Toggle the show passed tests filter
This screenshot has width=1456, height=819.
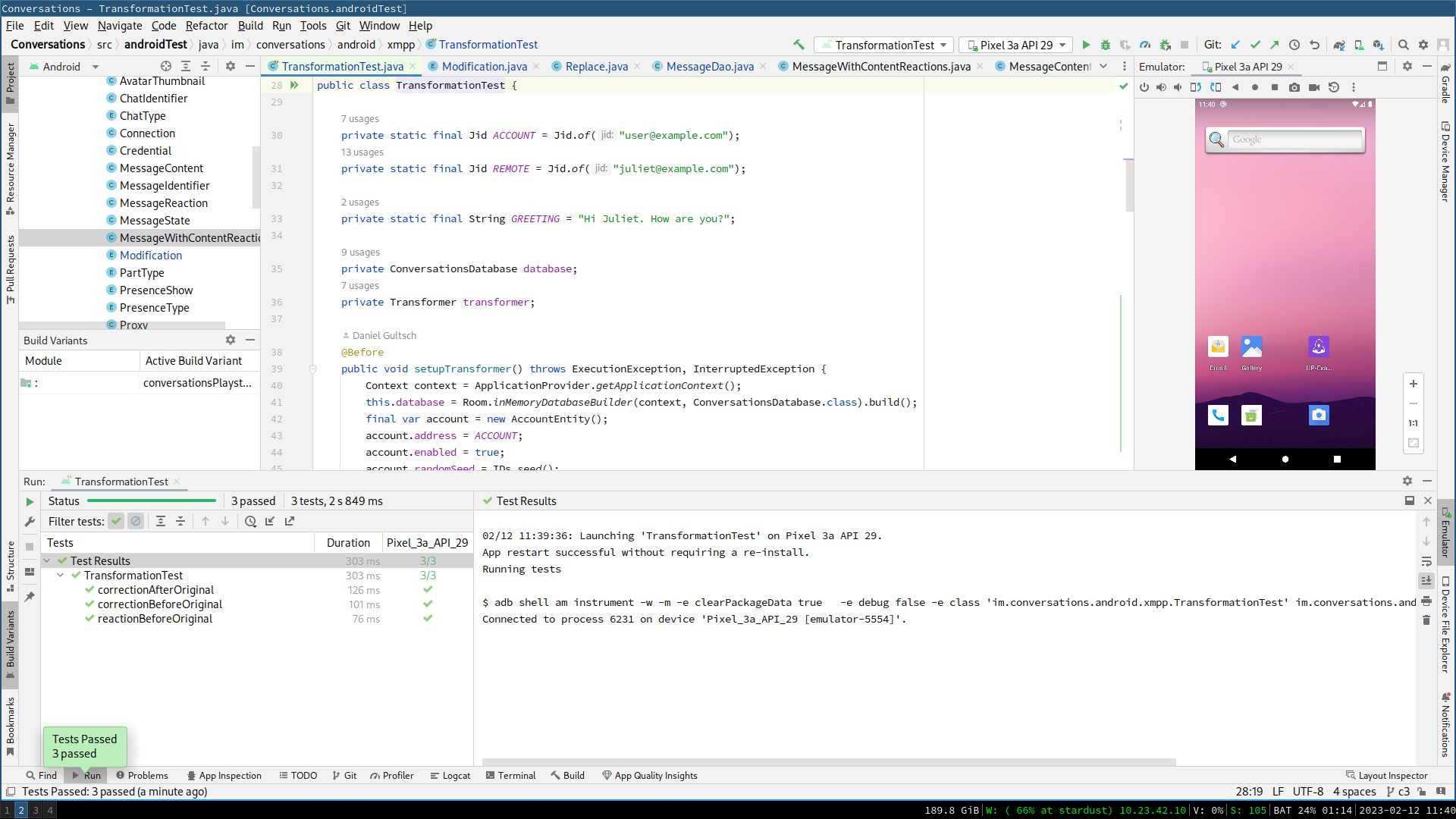pos(116,521)
